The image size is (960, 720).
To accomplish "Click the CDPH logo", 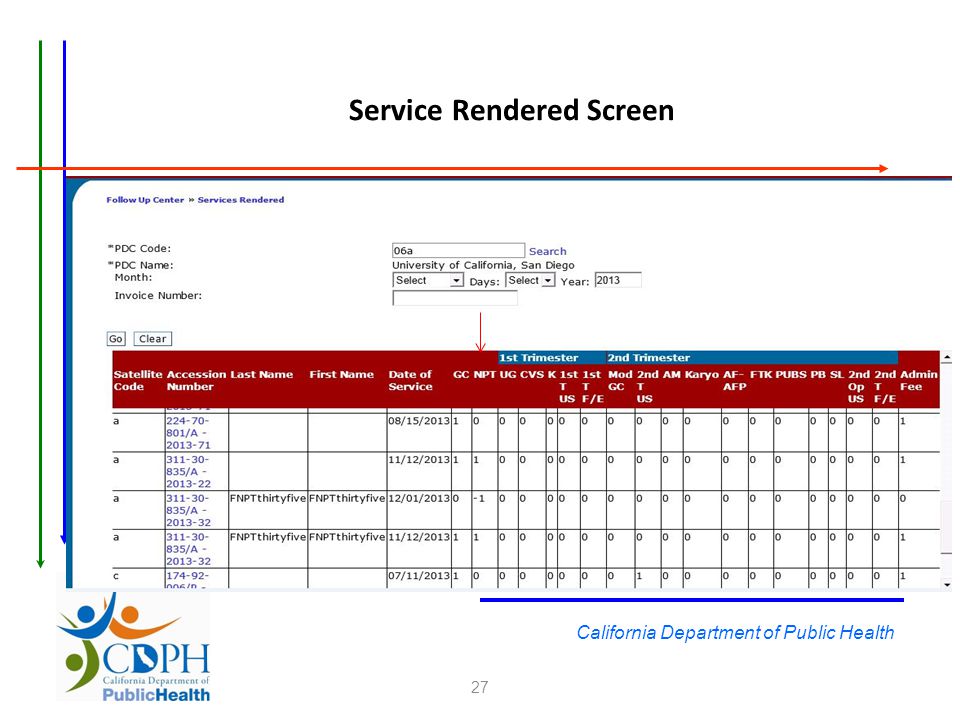I will coord(133,647).
